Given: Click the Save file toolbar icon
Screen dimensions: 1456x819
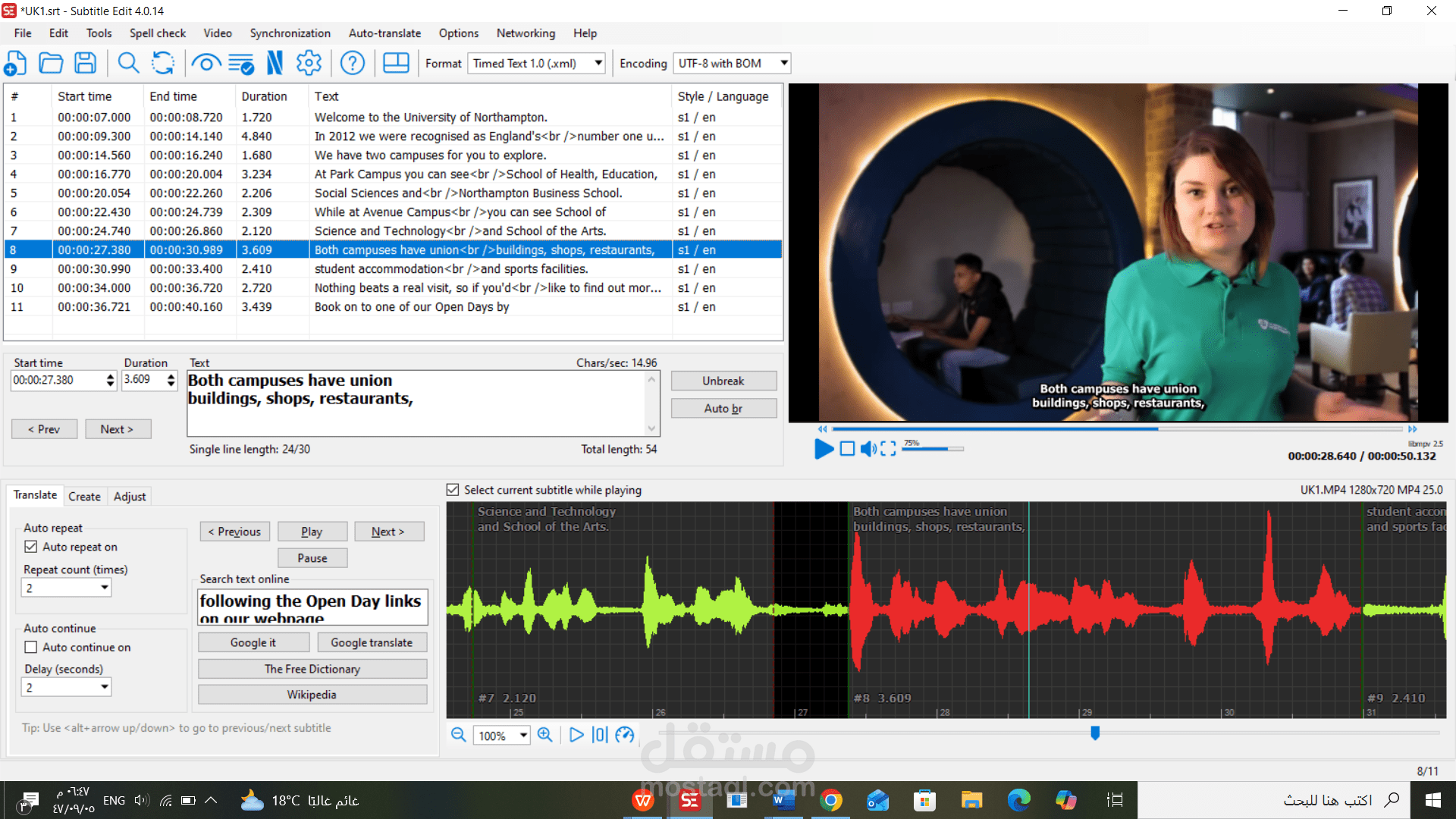Looking at the screenshot, I should point(85,63).
